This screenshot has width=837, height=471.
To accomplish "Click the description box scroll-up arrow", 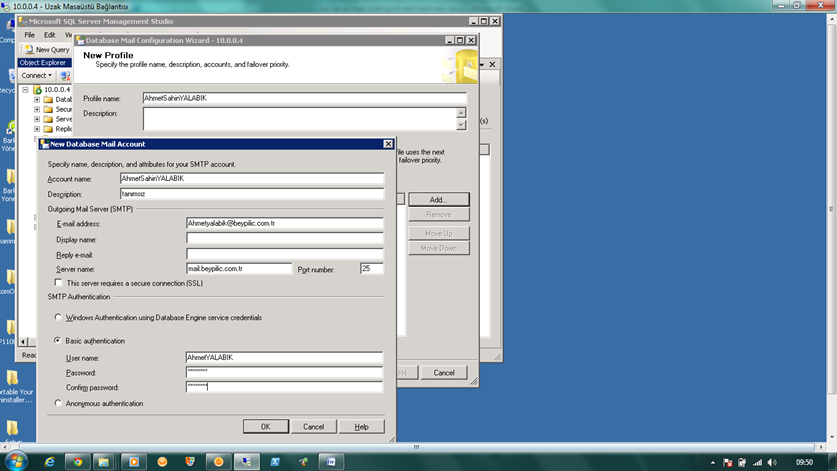I will [461, 112].
